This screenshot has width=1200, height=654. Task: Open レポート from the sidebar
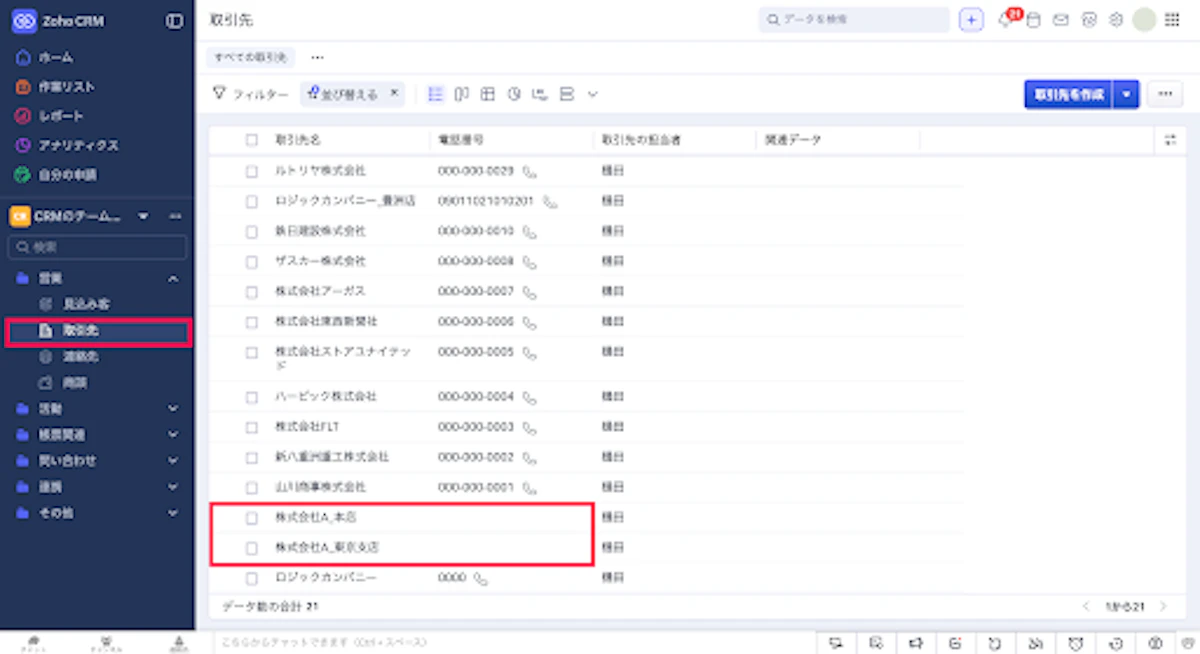(x=60, y=116)
